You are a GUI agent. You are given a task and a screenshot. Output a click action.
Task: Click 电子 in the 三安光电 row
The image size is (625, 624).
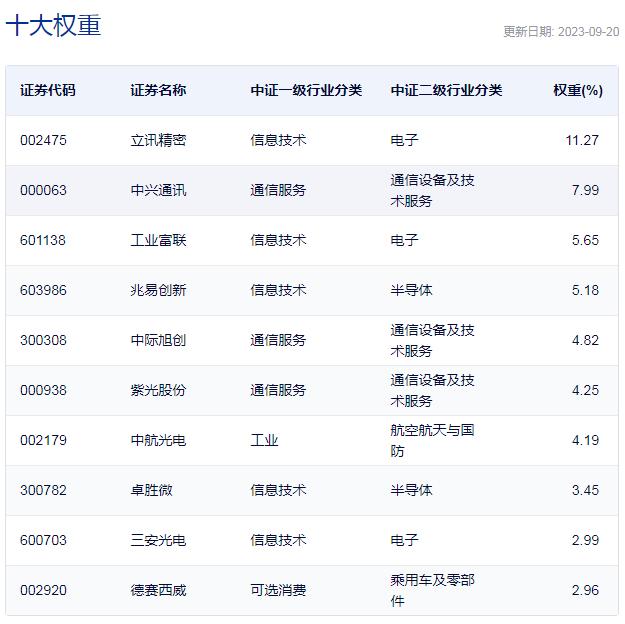coord(405,541)
